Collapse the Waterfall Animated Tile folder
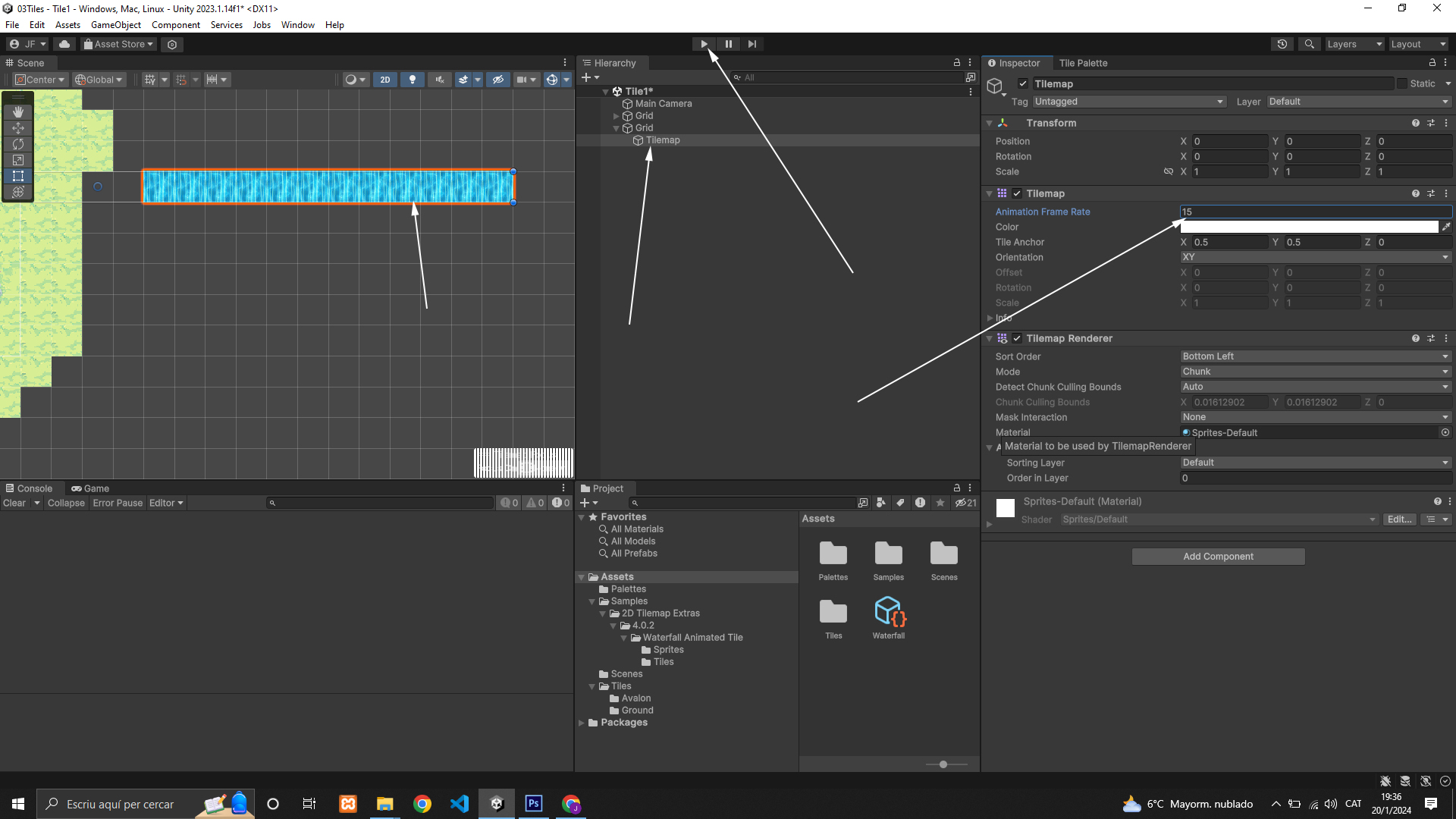Viewport: 1456px width, 819px height. 624,638
